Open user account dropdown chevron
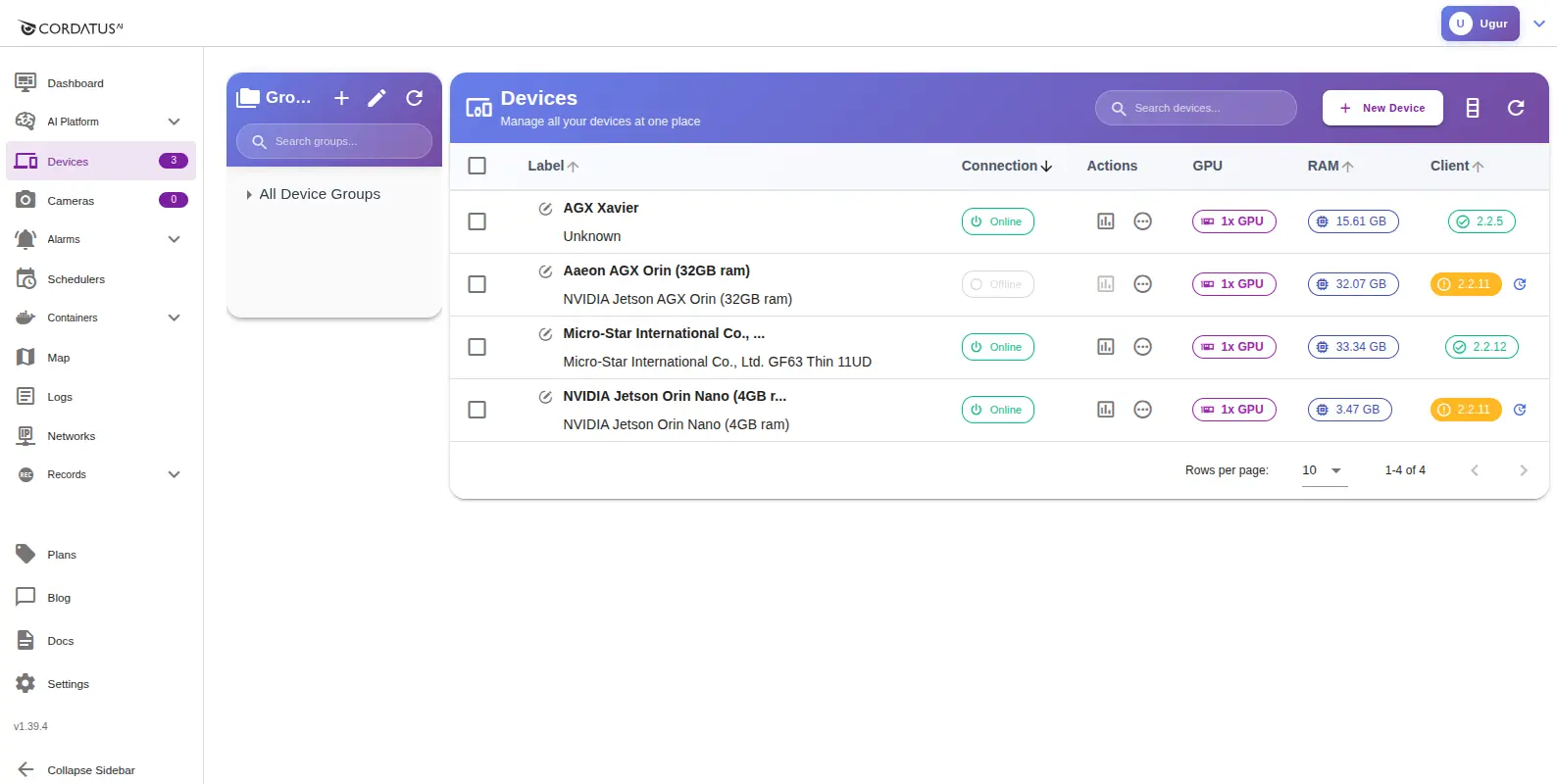This screenshot has width=1557, height=784. 1539,24
